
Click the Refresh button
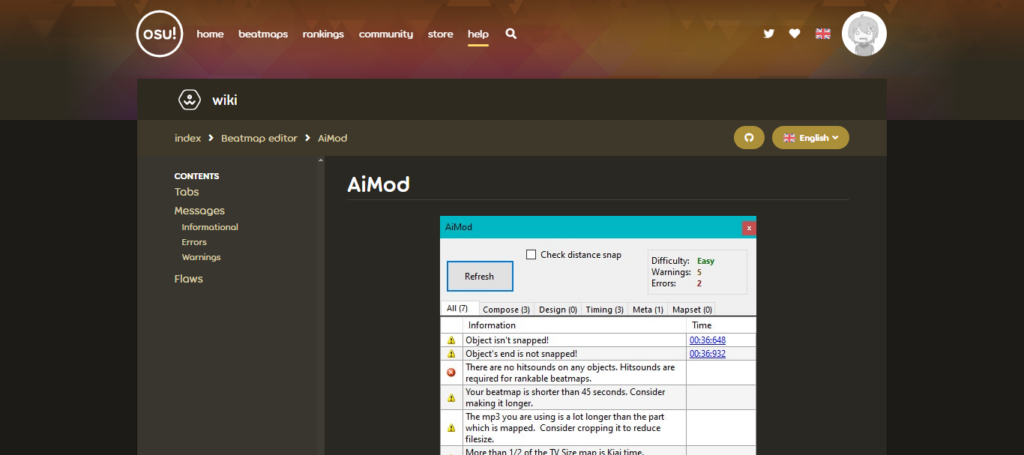click(479, 276)
